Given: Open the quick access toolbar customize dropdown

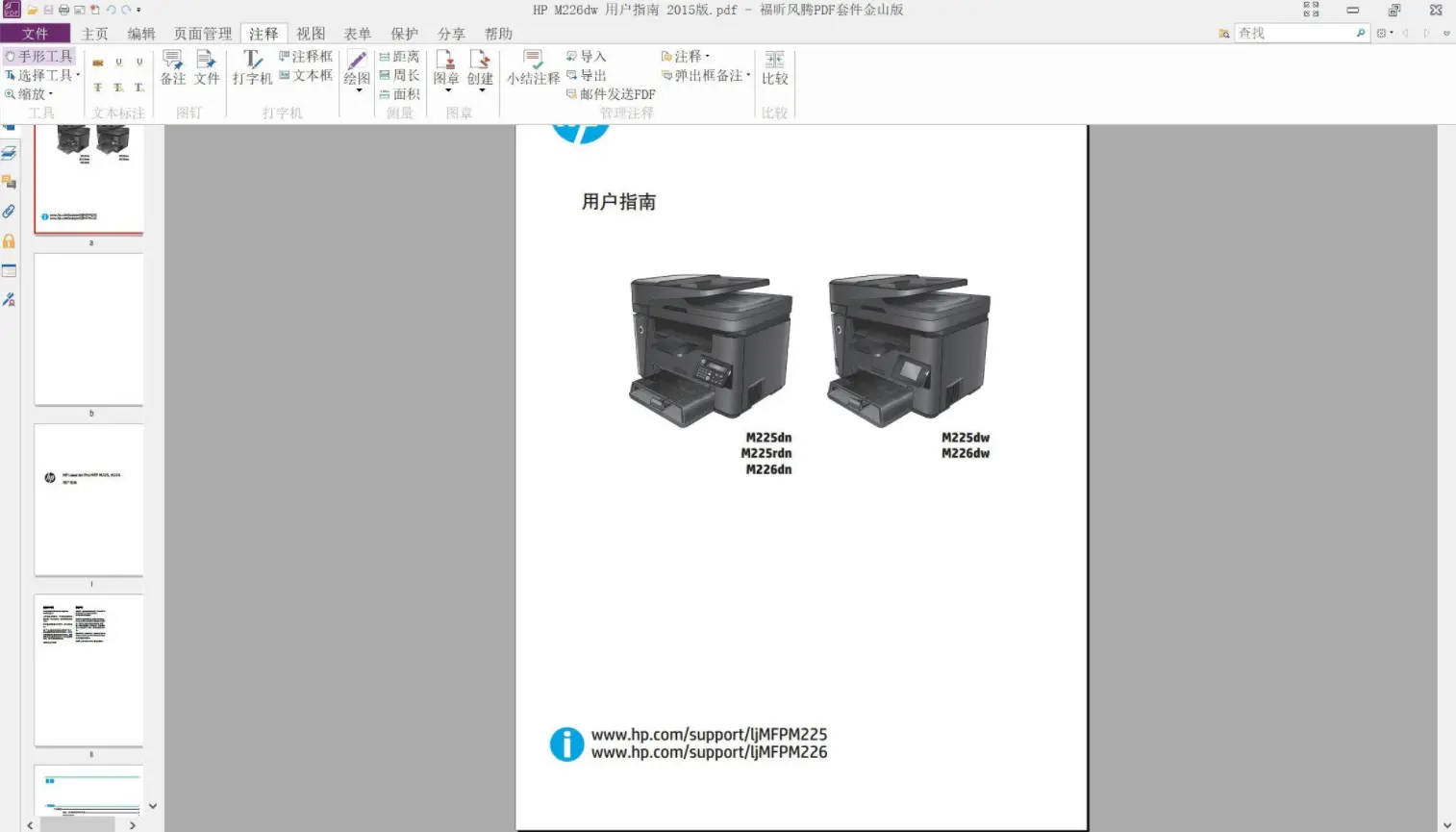Looking at the screenshot, I should point(138,10).
